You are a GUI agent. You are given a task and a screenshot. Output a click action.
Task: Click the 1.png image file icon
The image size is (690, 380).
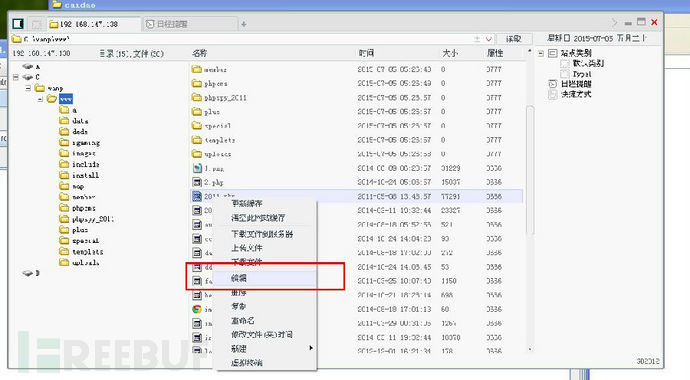tap(197, 168)
